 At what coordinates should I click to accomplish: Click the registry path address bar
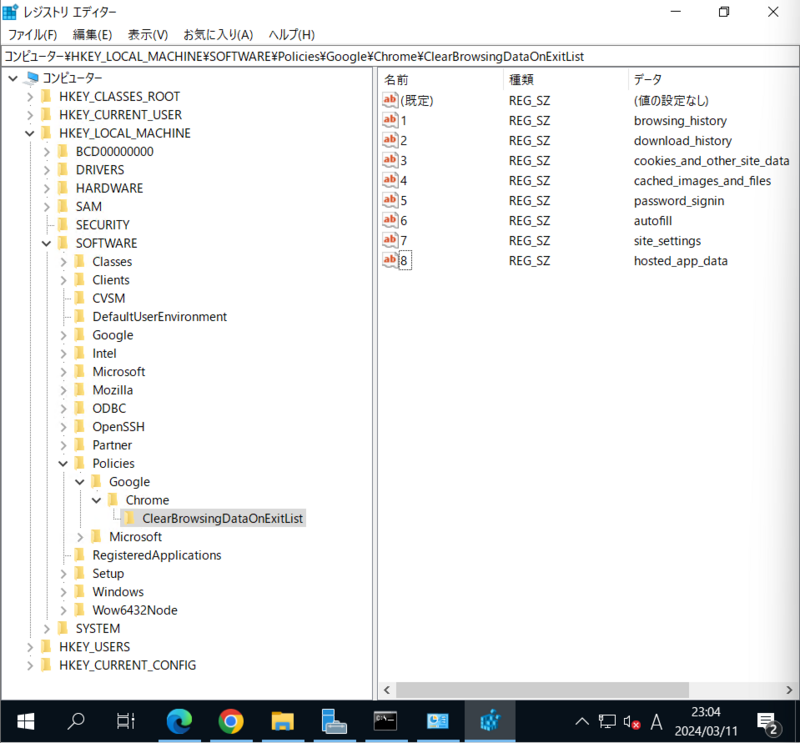pyautogui.click(x=400, y=56)
